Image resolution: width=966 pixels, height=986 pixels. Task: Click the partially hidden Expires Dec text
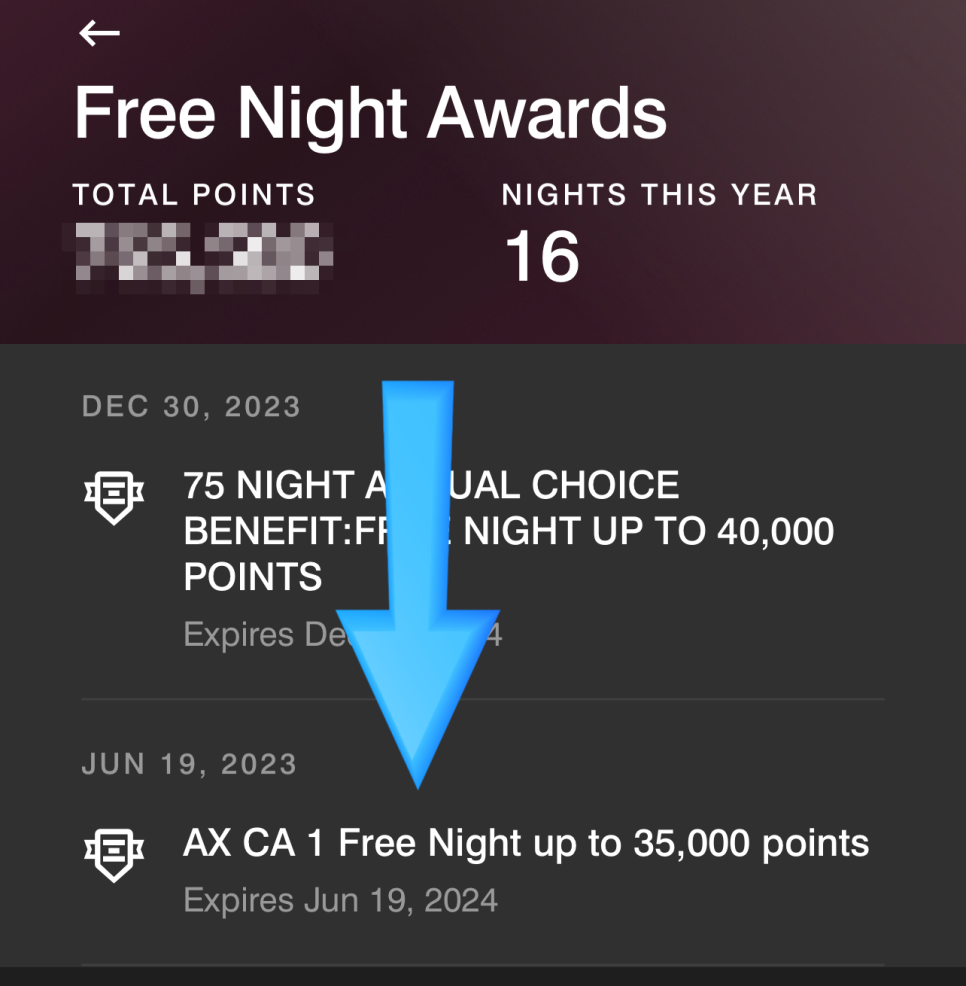pyautogui.click(x=267, y=634)
